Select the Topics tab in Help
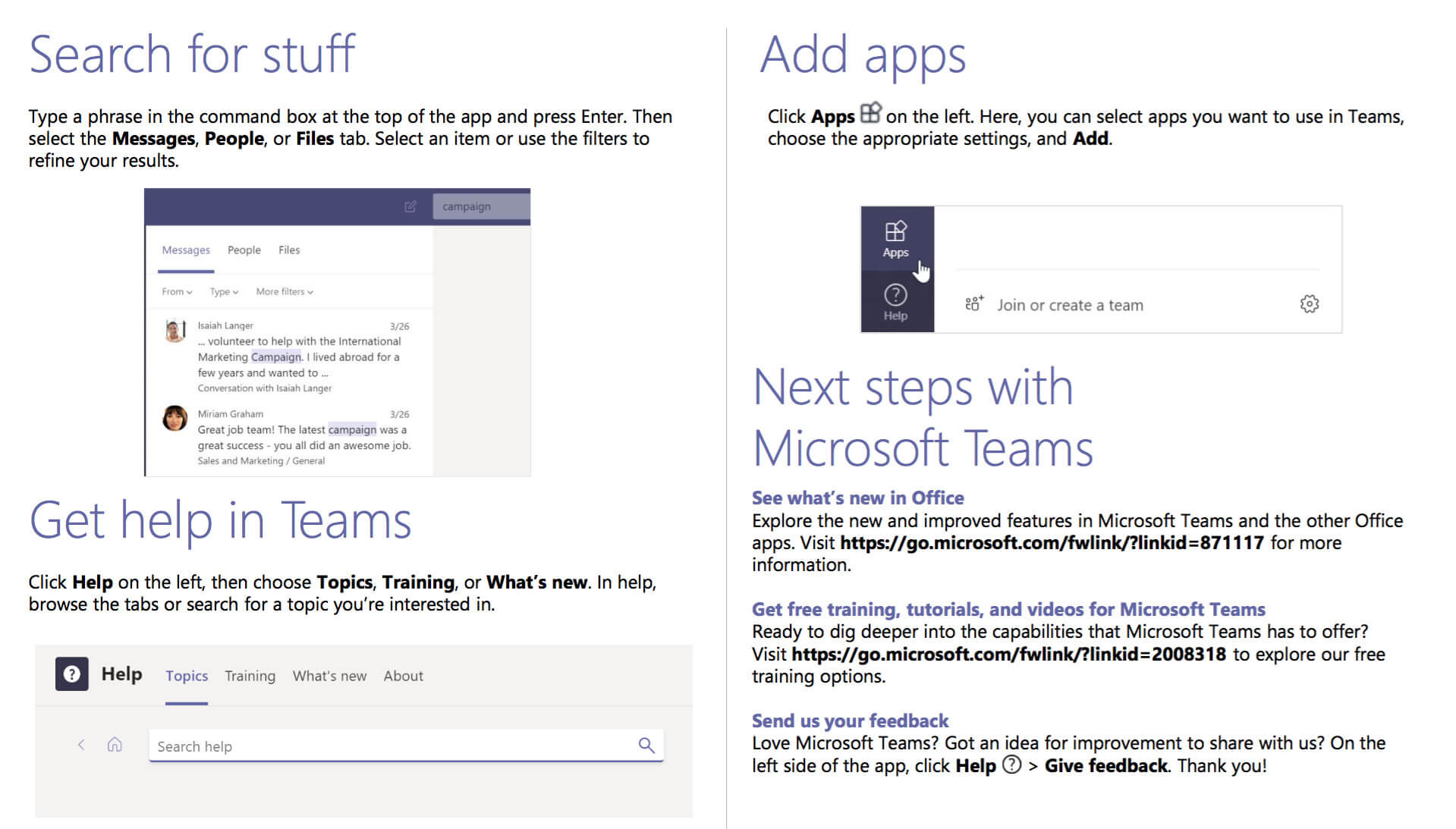This screenshot has height=829, width=1456. pos(187,676)
